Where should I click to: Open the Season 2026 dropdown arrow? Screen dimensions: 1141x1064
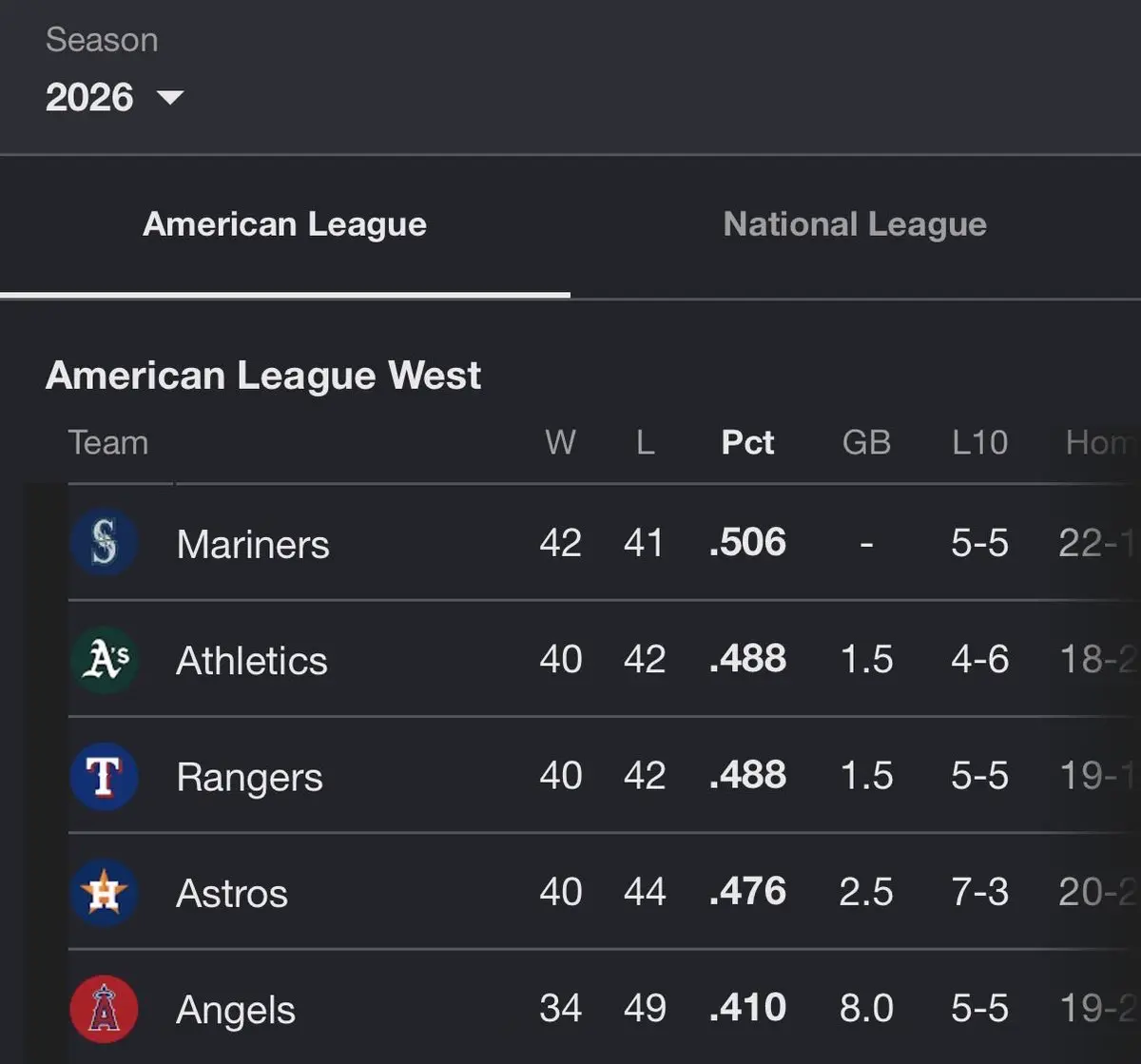170,97
